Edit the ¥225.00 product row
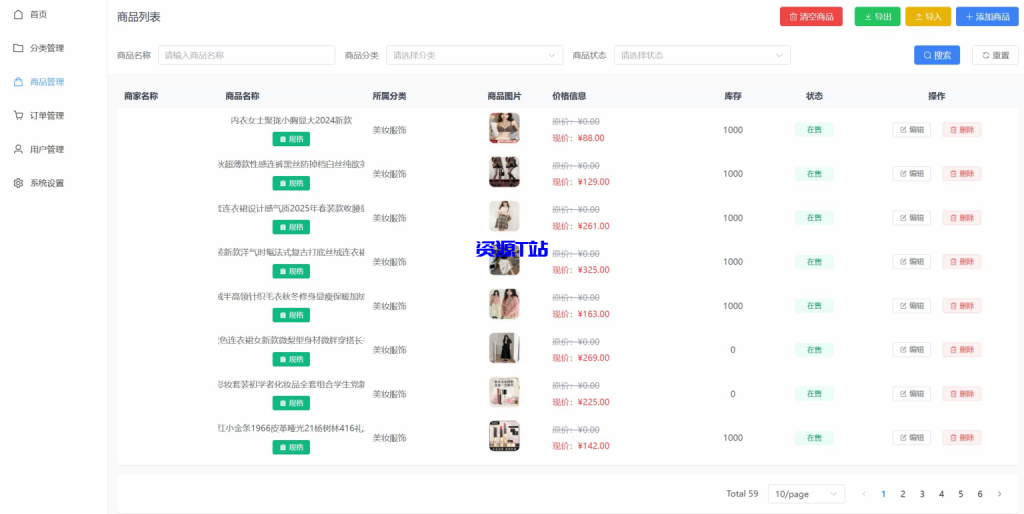The image size is (1024, 514). (x=912, y=394)
